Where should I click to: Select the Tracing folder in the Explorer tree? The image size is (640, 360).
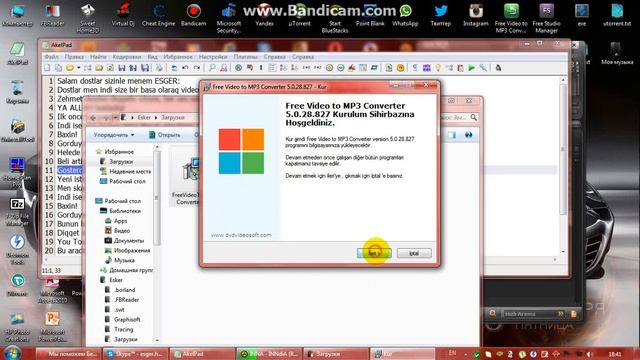(119, 329)
